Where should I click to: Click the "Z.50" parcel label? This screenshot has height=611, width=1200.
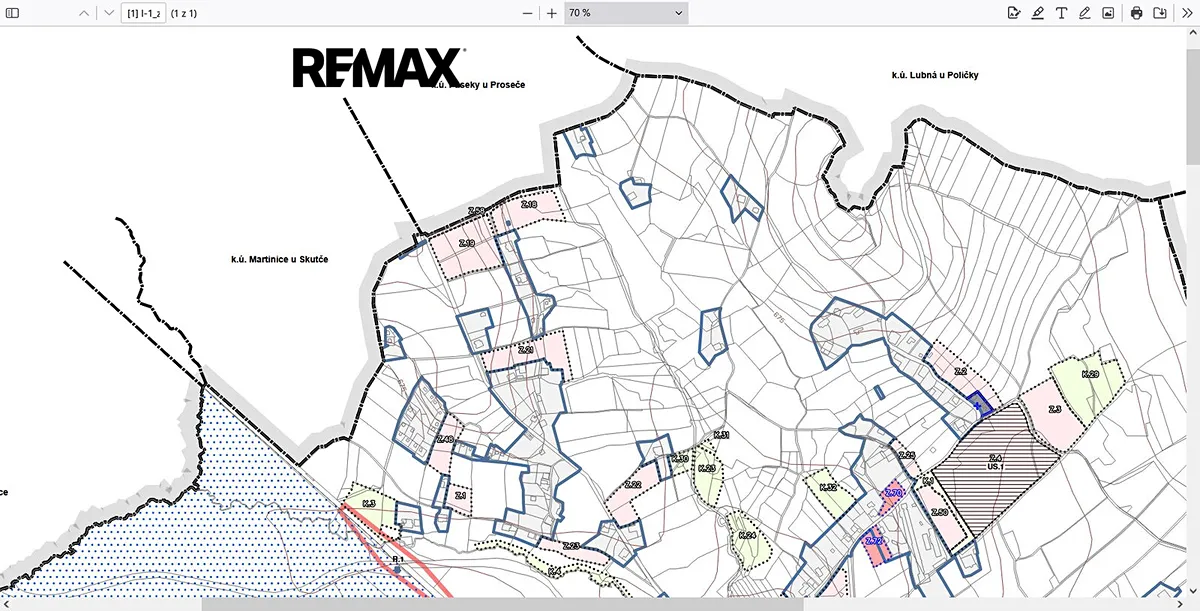(x=939, y=512)
